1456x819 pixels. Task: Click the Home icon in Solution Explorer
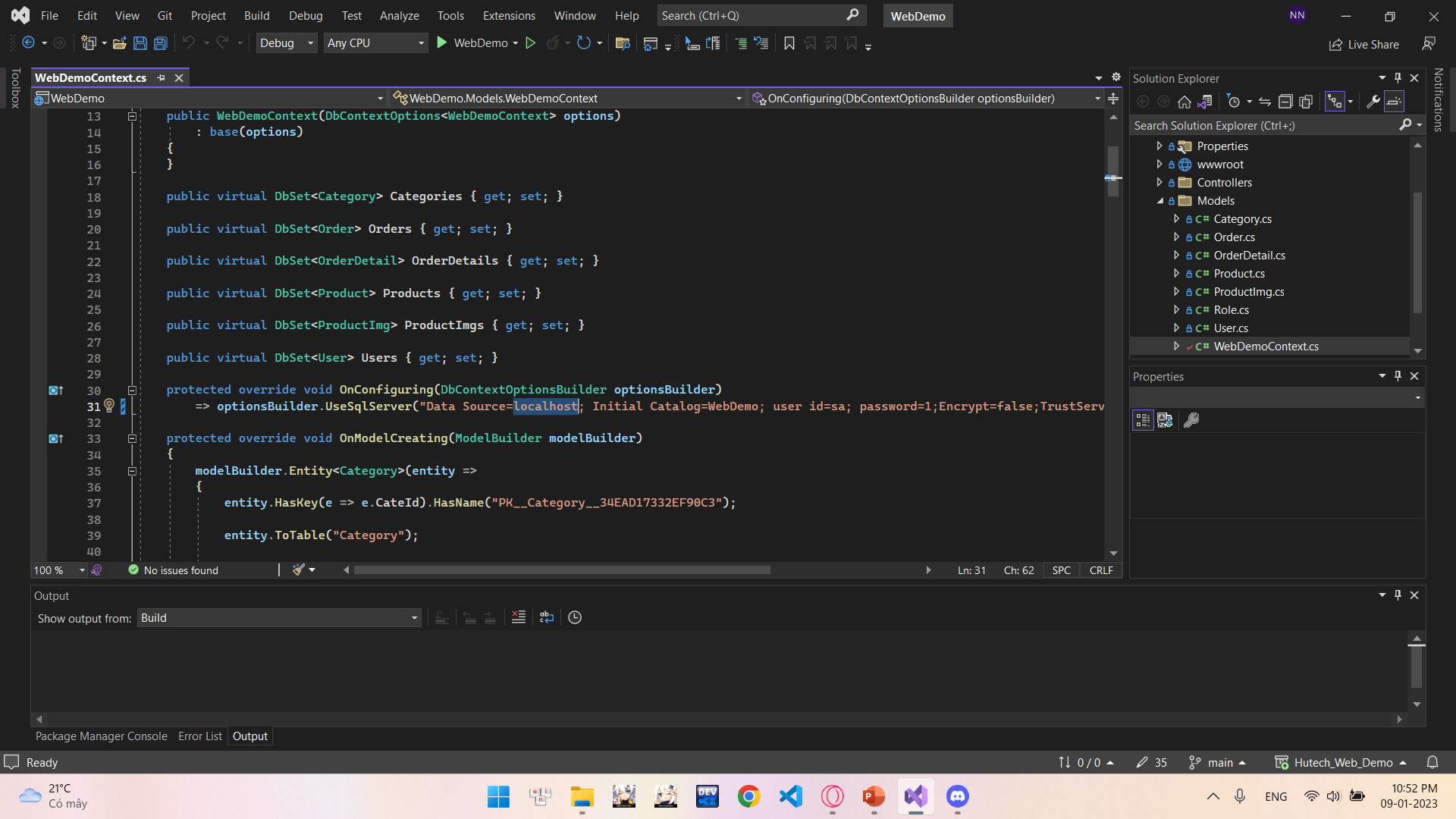1185,102
